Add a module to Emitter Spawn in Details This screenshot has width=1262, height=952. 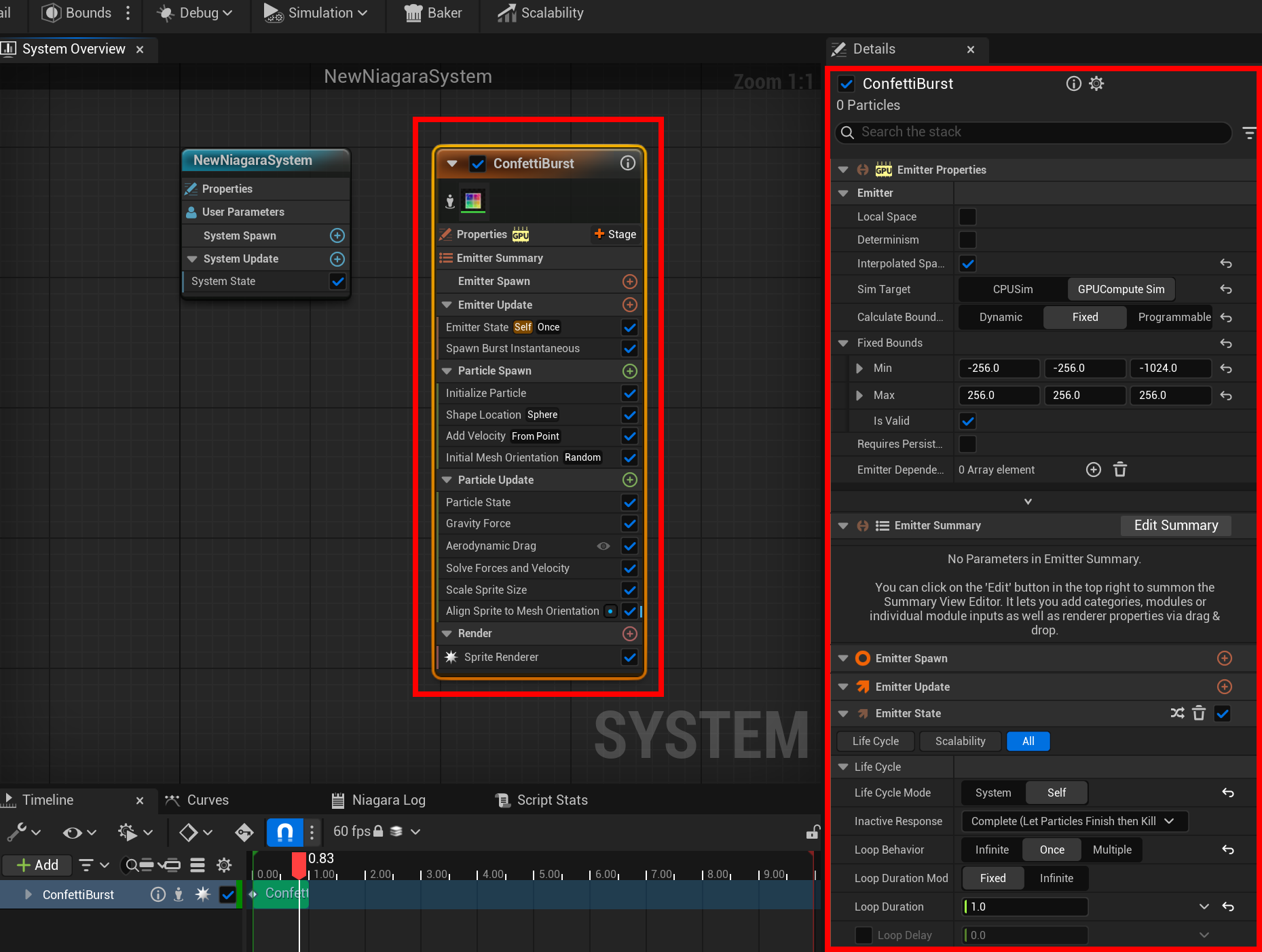(x=1225, y=658)
